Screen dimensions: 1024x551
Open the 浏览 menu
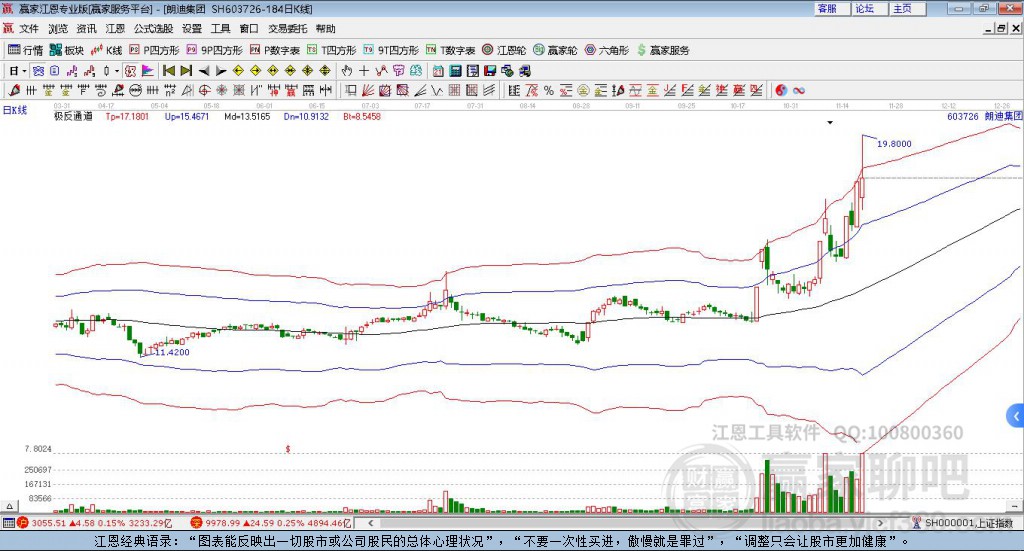[57, 29]
